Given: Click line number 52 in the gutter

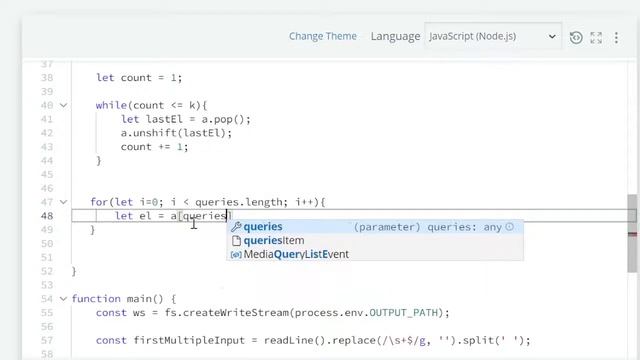Looking at the screenshot, I should (x=47, y=271).
